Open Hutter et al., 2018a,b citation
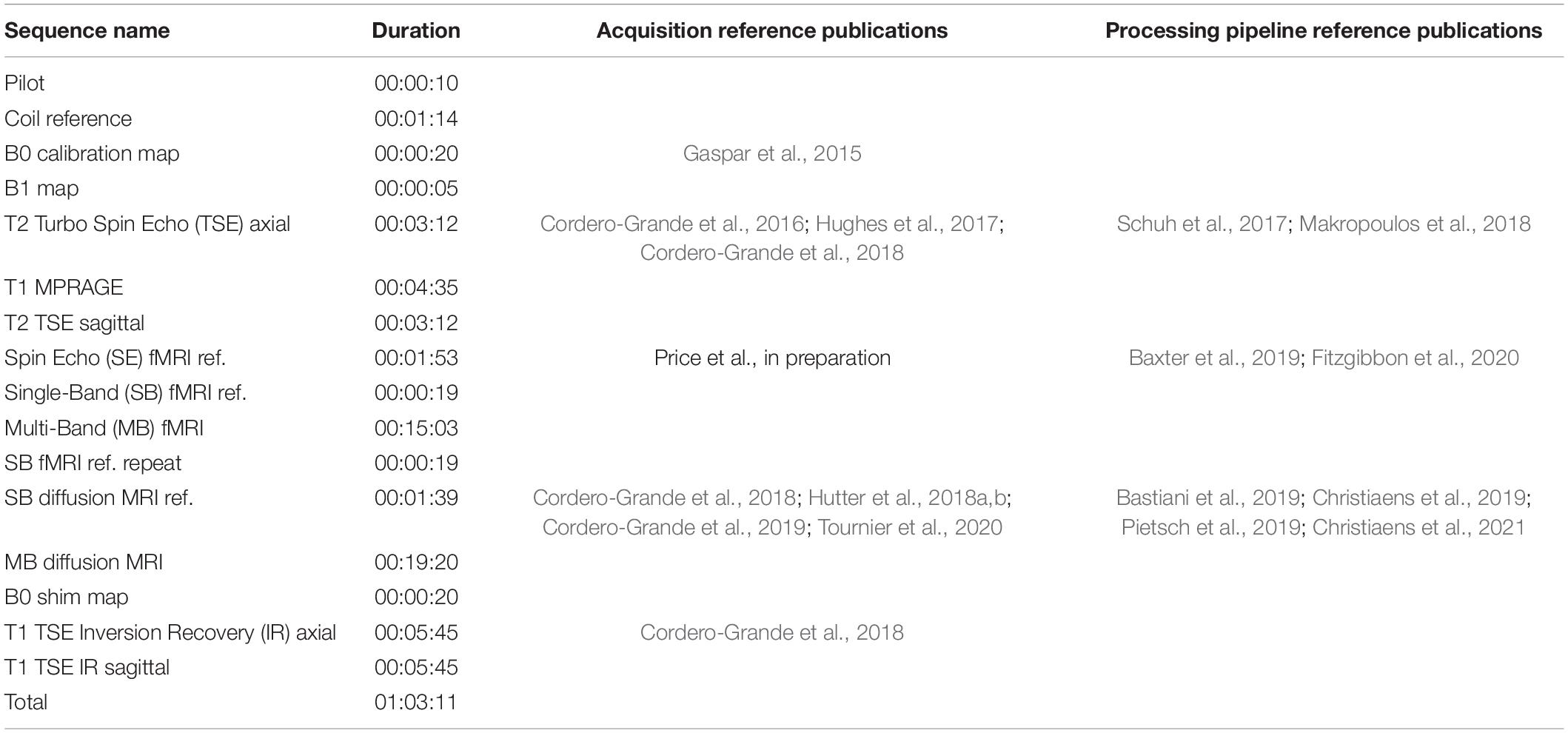The image size is (1568, 733). 908,498
